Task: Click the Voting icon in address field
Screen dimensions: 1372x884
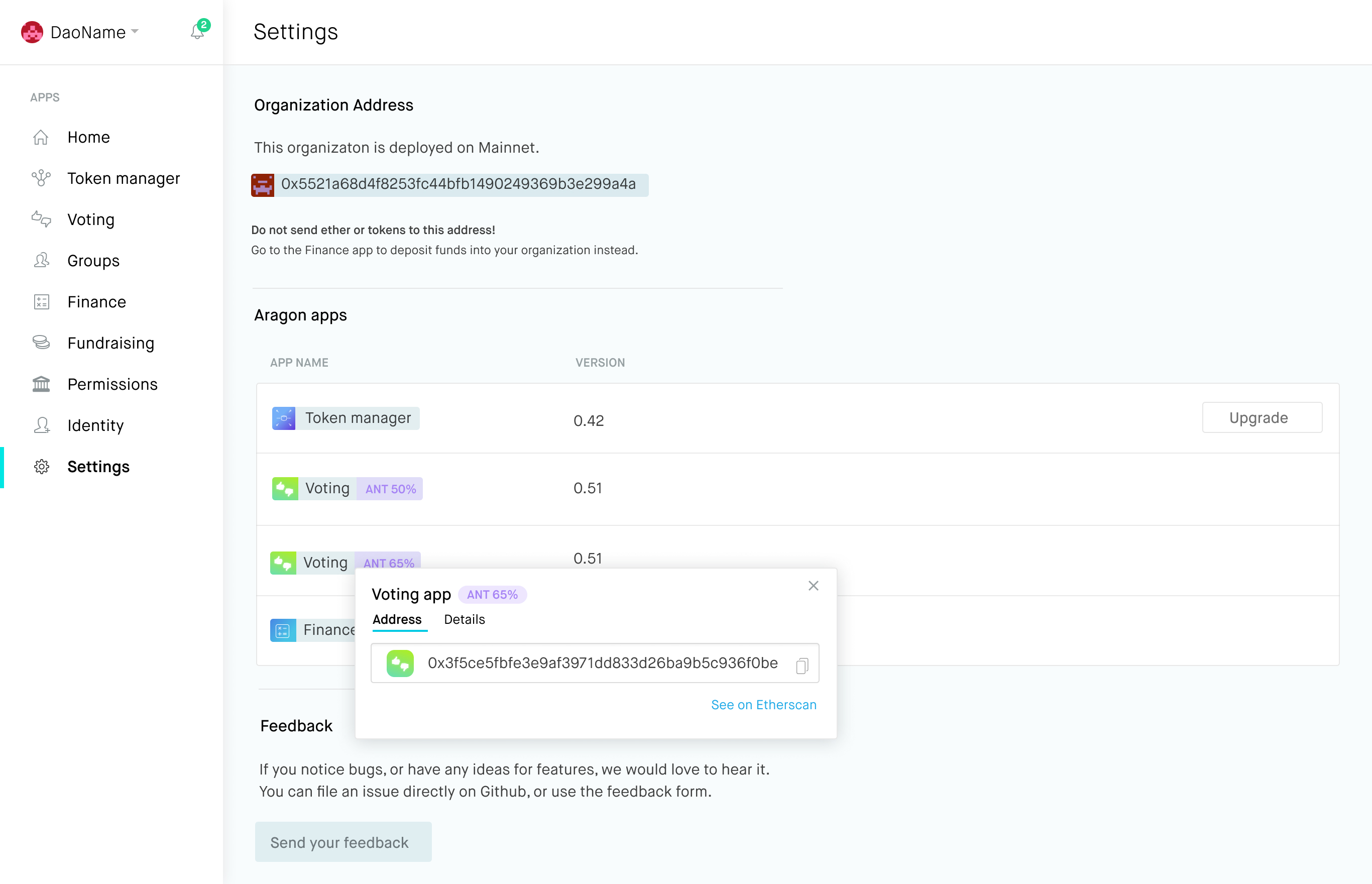Action: click(401, 664)
